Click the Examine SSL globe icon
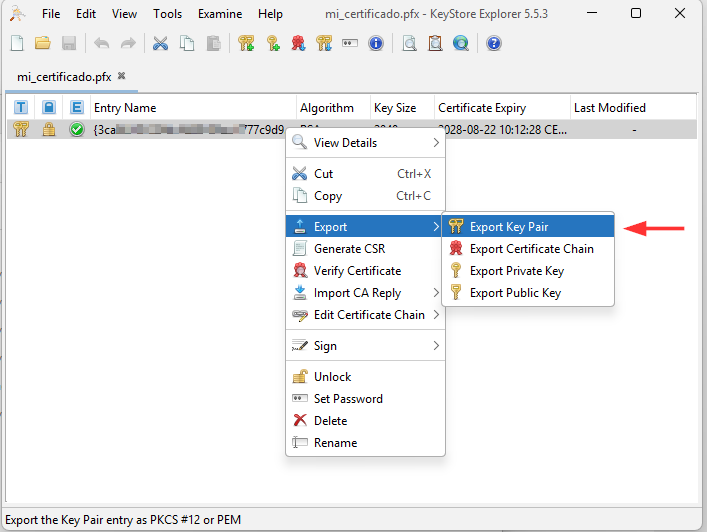This screenshot has width=707, height=532. click(461, 43)
